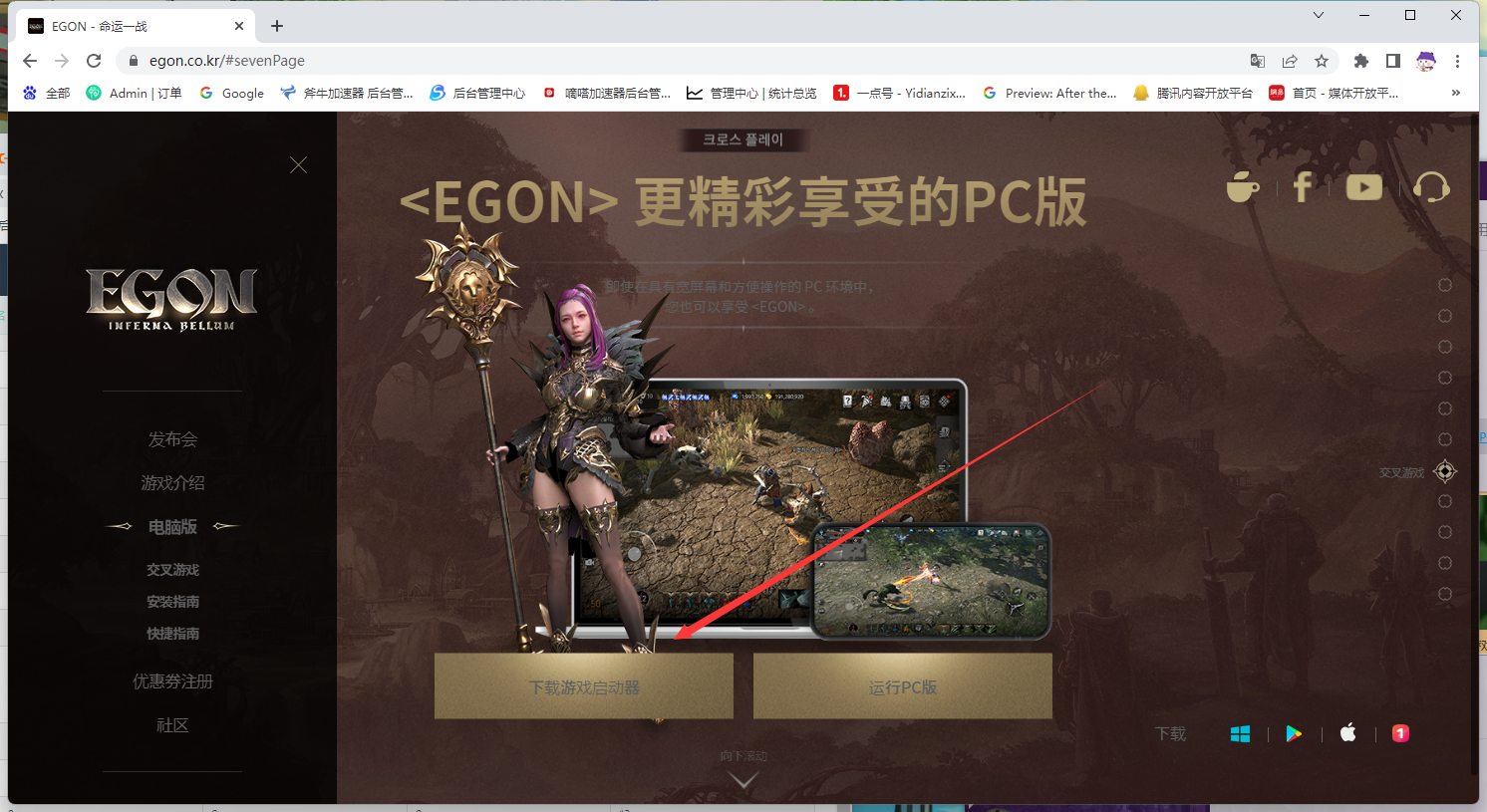
Task: Click the active 交叉游戏 page indicator
Action: tap(1445, 471)
